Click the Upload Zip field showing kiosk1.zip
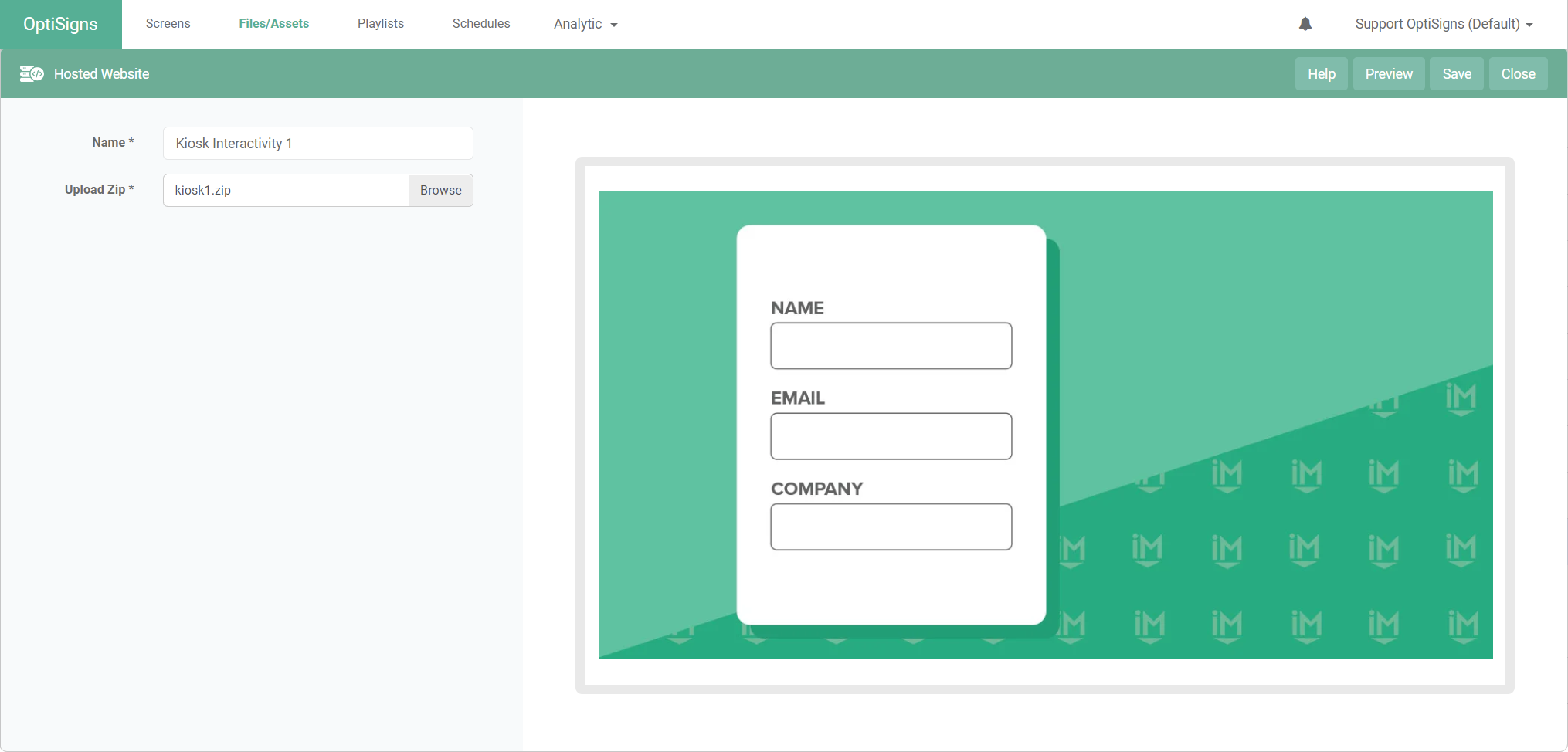1568x752 pixels. [x=285, y=191]
